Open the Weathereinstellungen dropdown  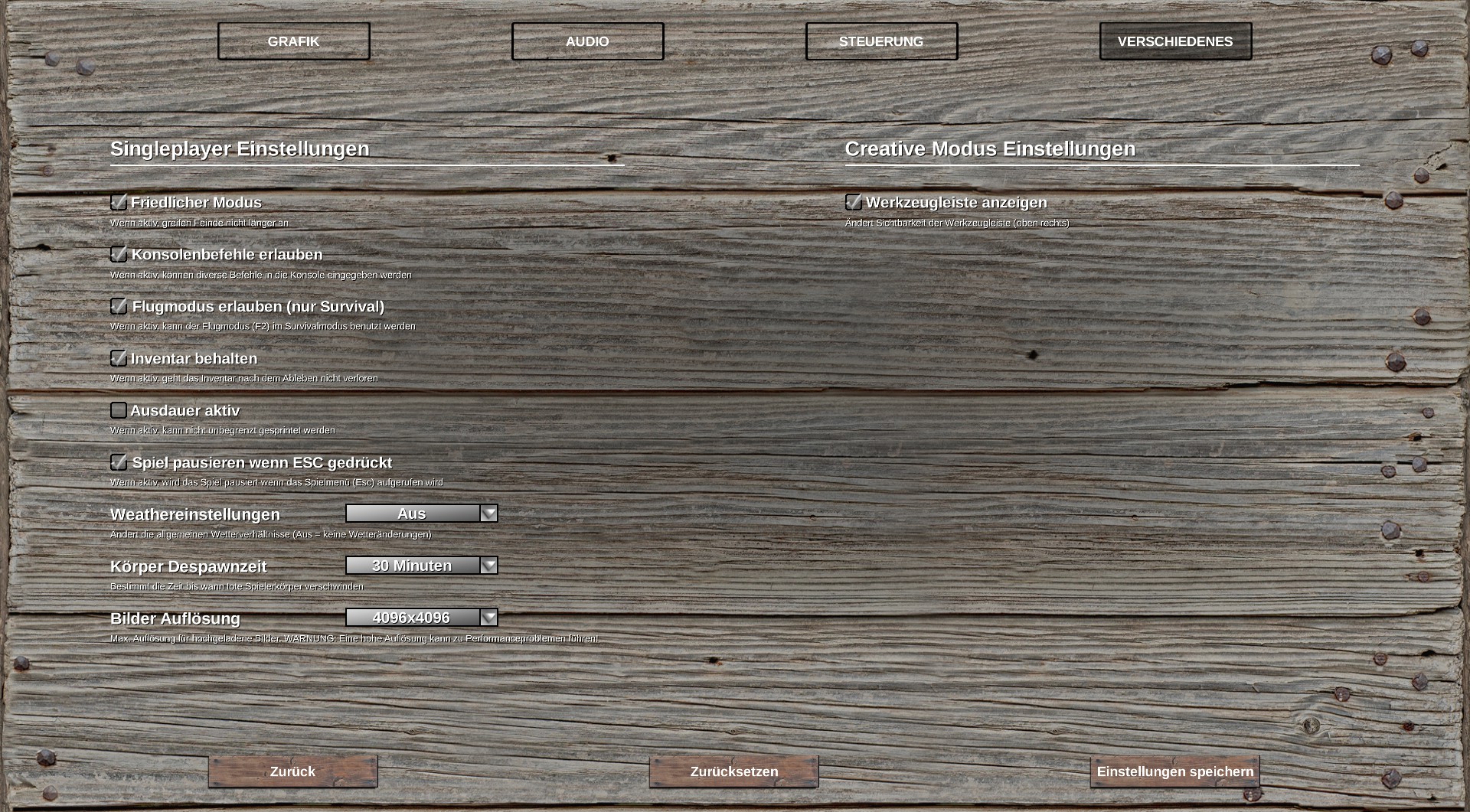412,514
